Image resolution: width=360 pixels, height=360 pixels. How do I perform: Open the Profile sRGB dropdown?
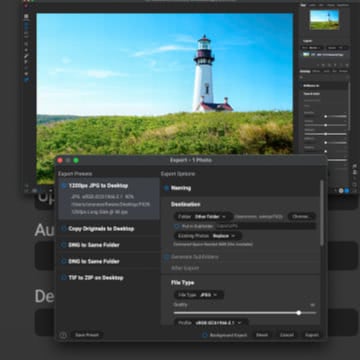pos(211,323)
